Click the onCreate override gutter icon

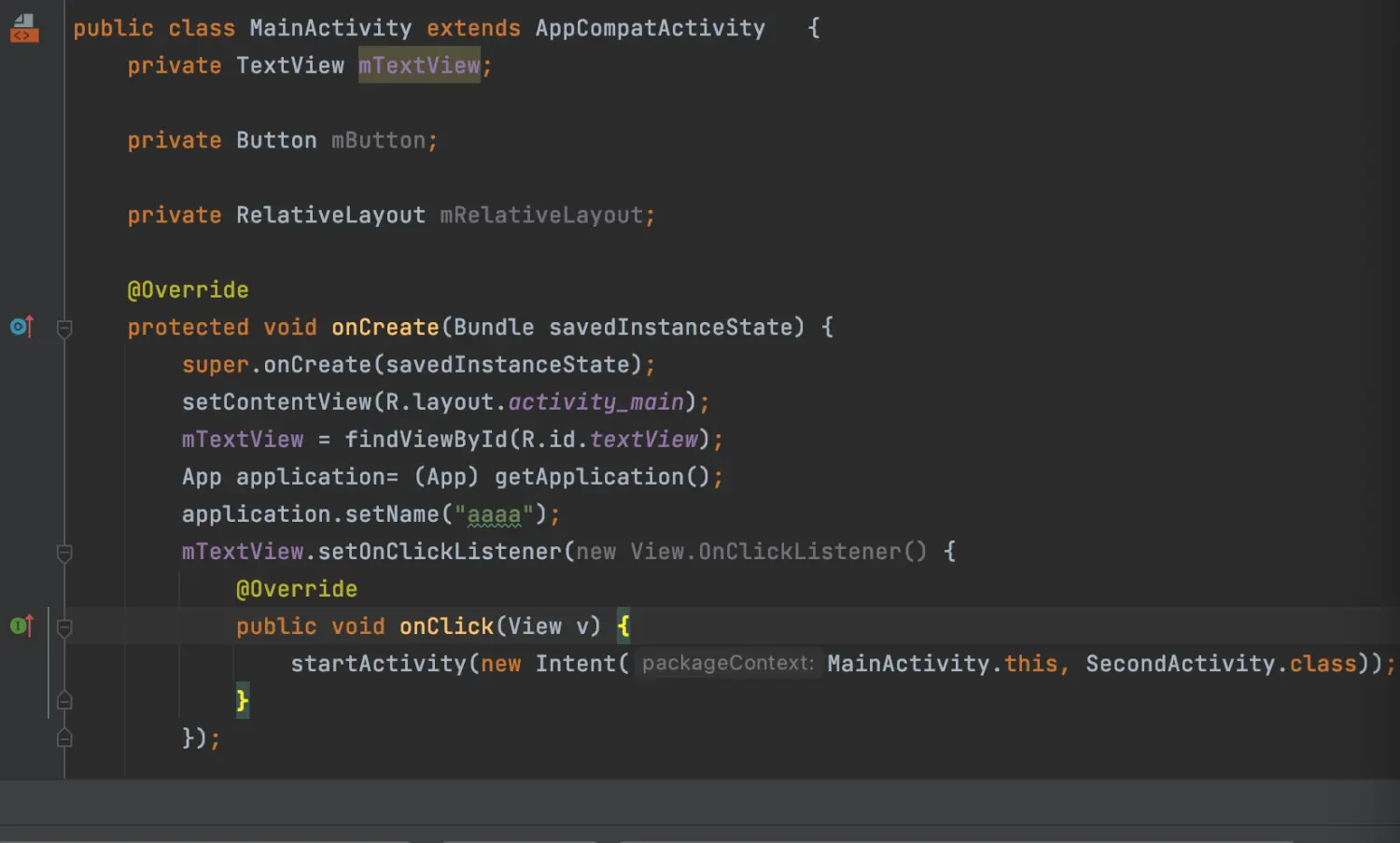[x=21, y=327]
